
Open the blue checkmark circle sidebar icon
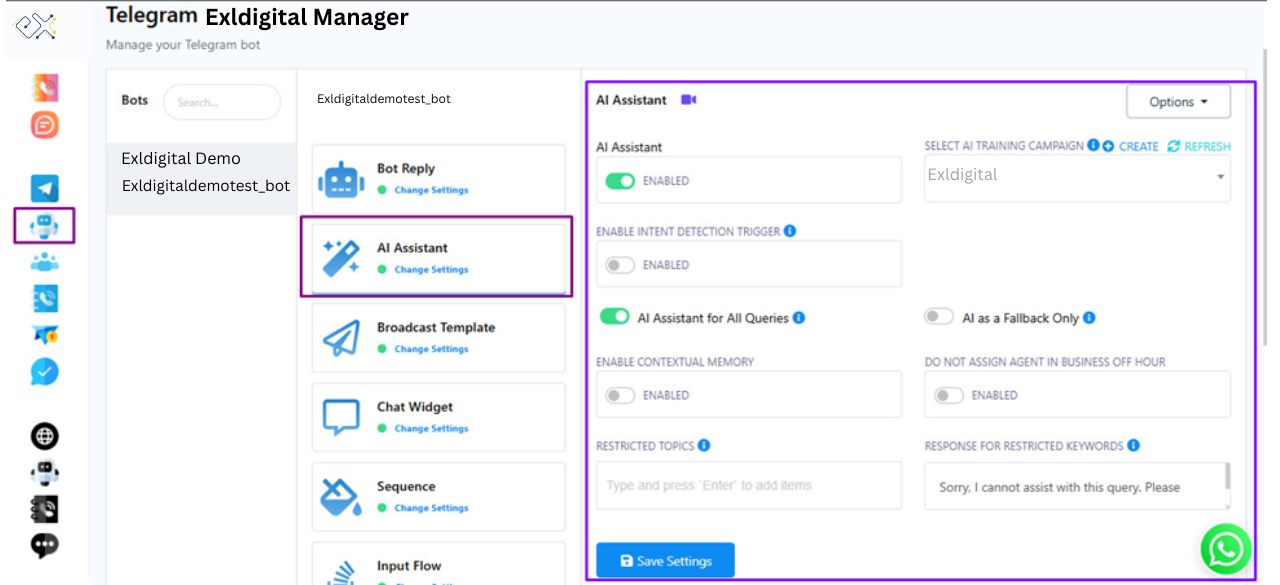(x=44, y=372)
